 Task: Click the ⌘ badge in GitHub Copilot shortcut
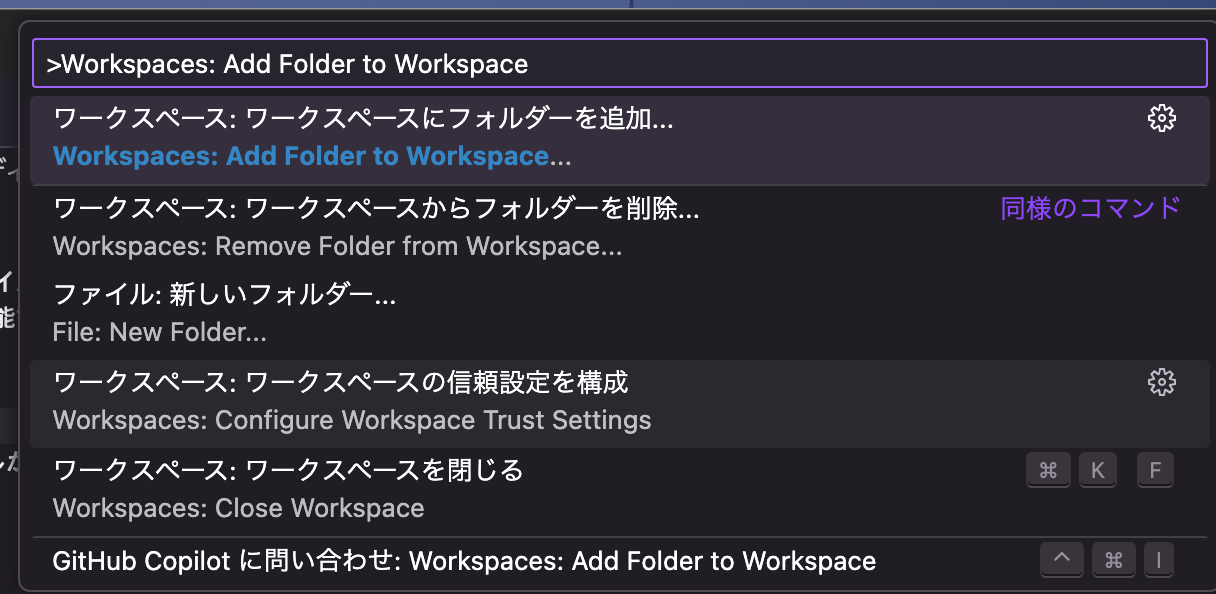pyautogui.click(x=1113, y=560)
